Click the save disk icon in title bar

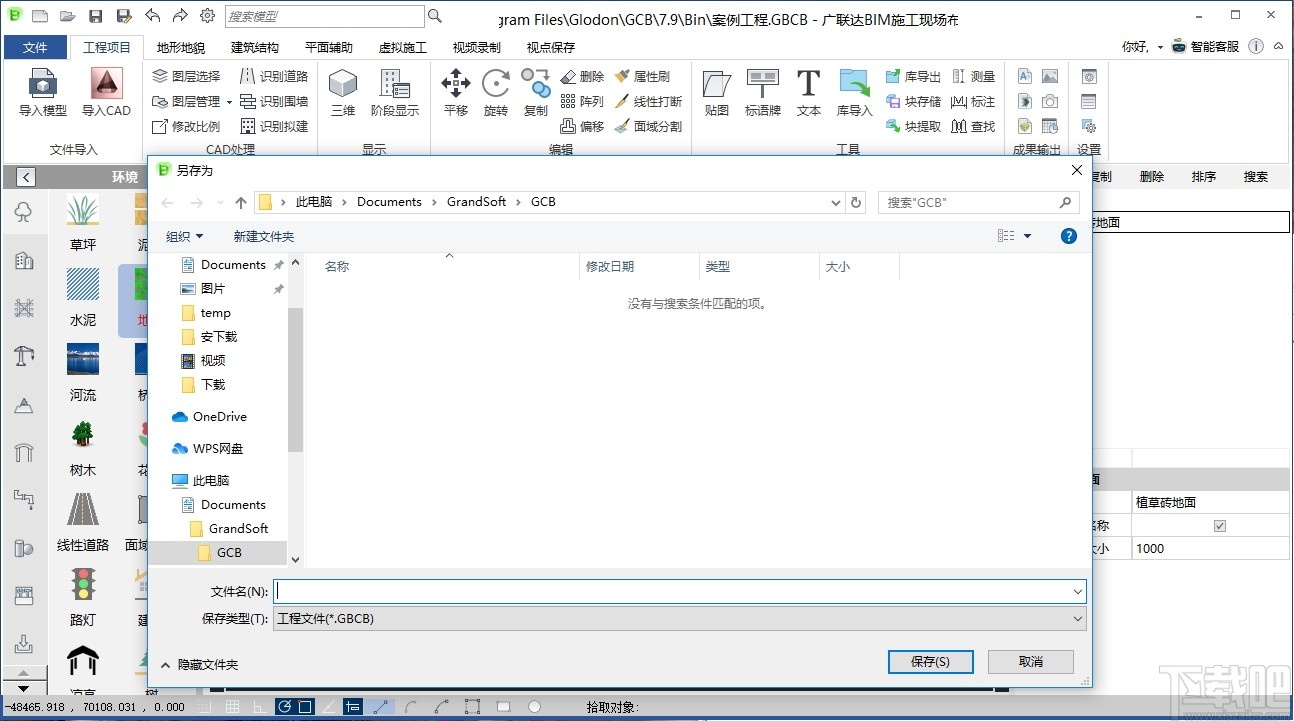coord(96,16)
